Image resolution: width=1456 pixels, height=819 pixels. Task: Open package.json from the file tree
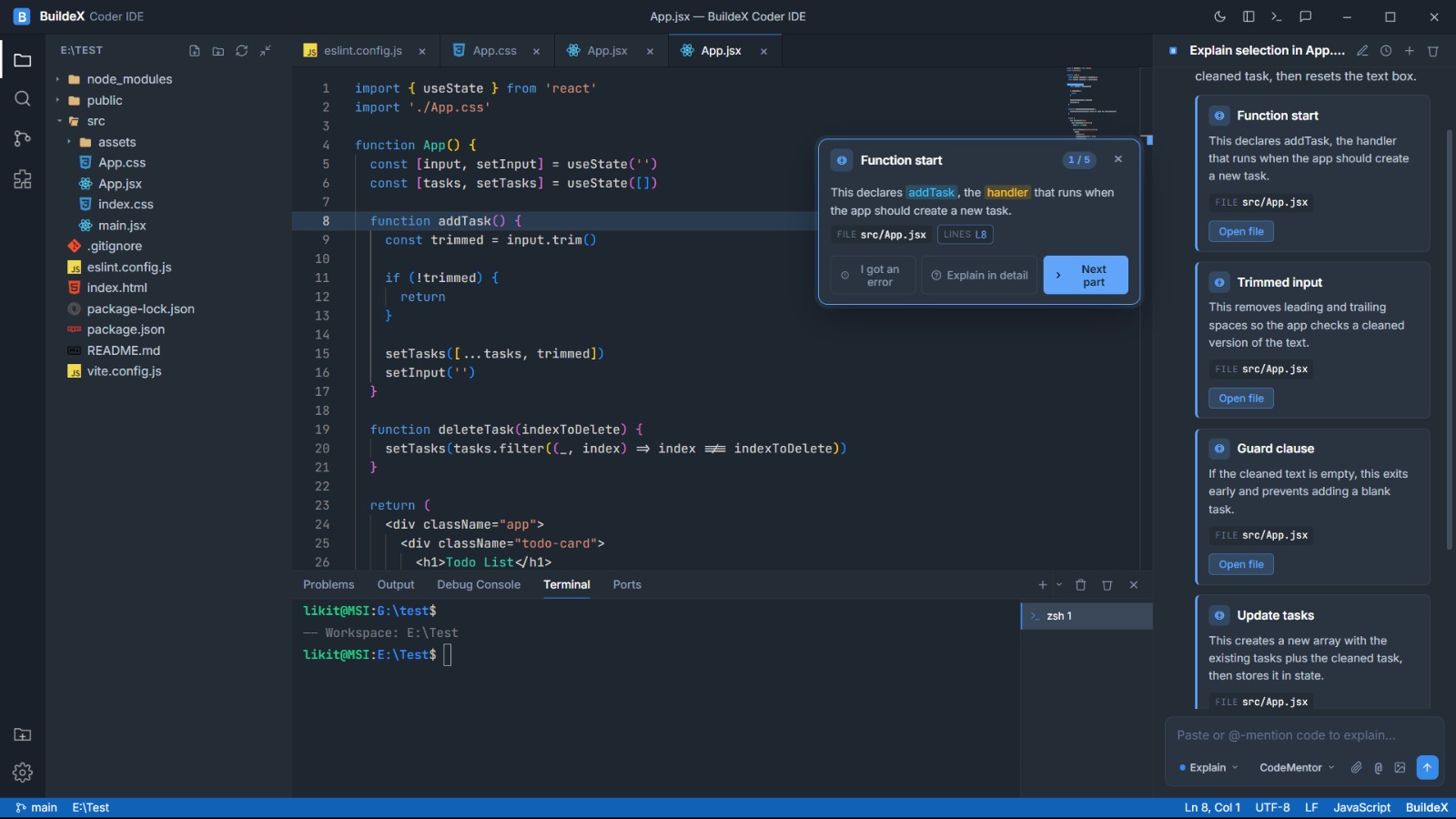[x=126, y=329]
